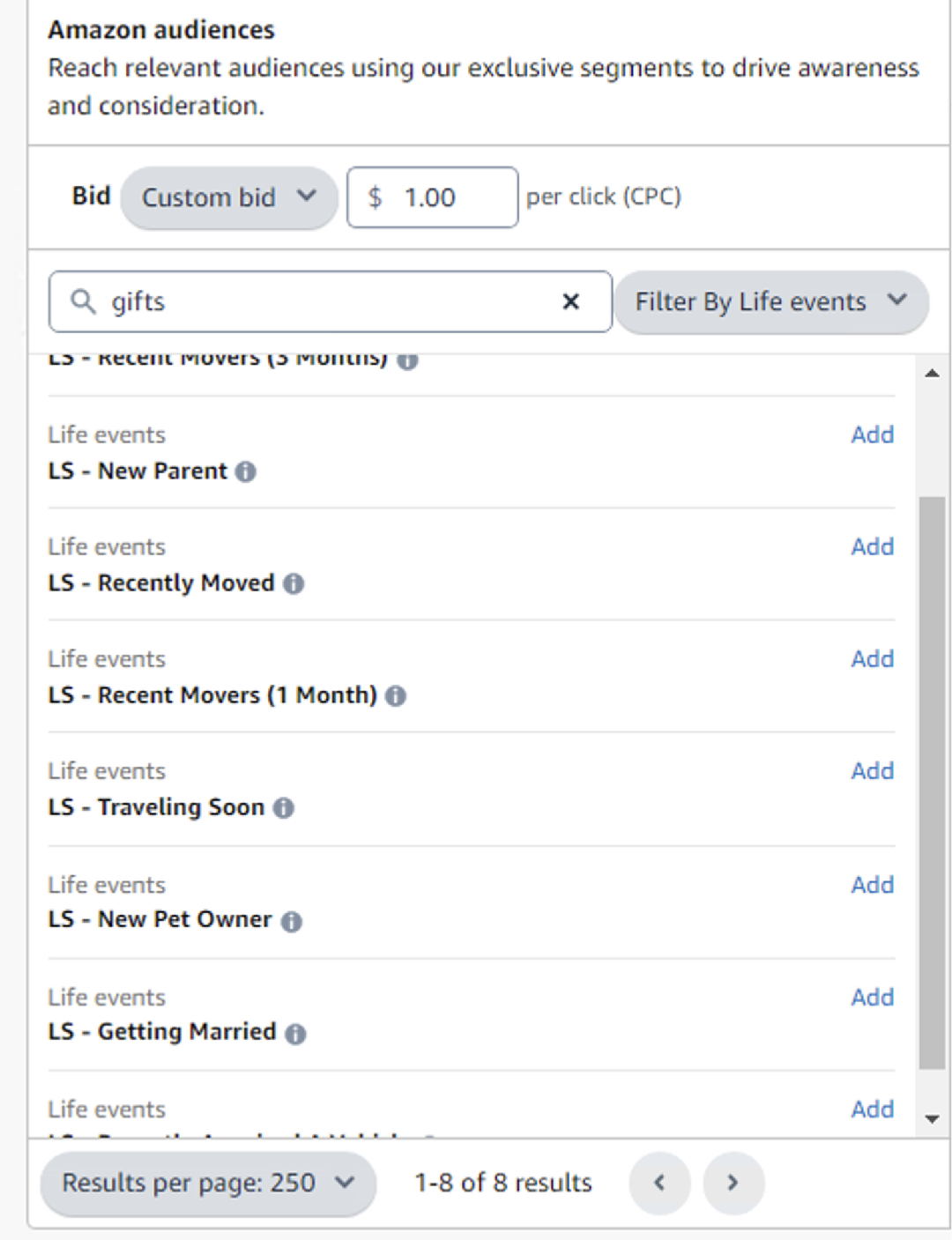The image size is (952, 1240).
Task: Add the LS - New Pet Owner audience
Action: click(x=872, y=885)
